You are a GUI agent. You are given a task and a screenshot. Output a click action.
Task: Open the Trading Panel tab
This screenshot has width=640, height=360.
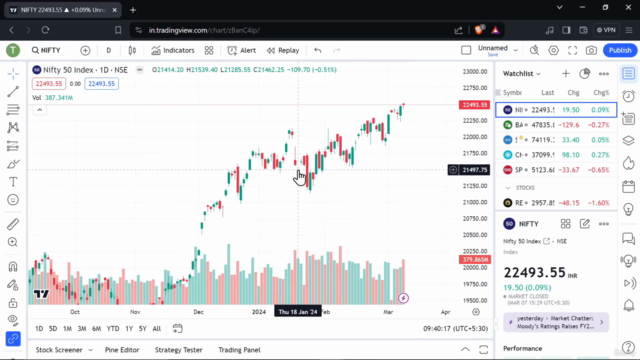click(239, 350)
